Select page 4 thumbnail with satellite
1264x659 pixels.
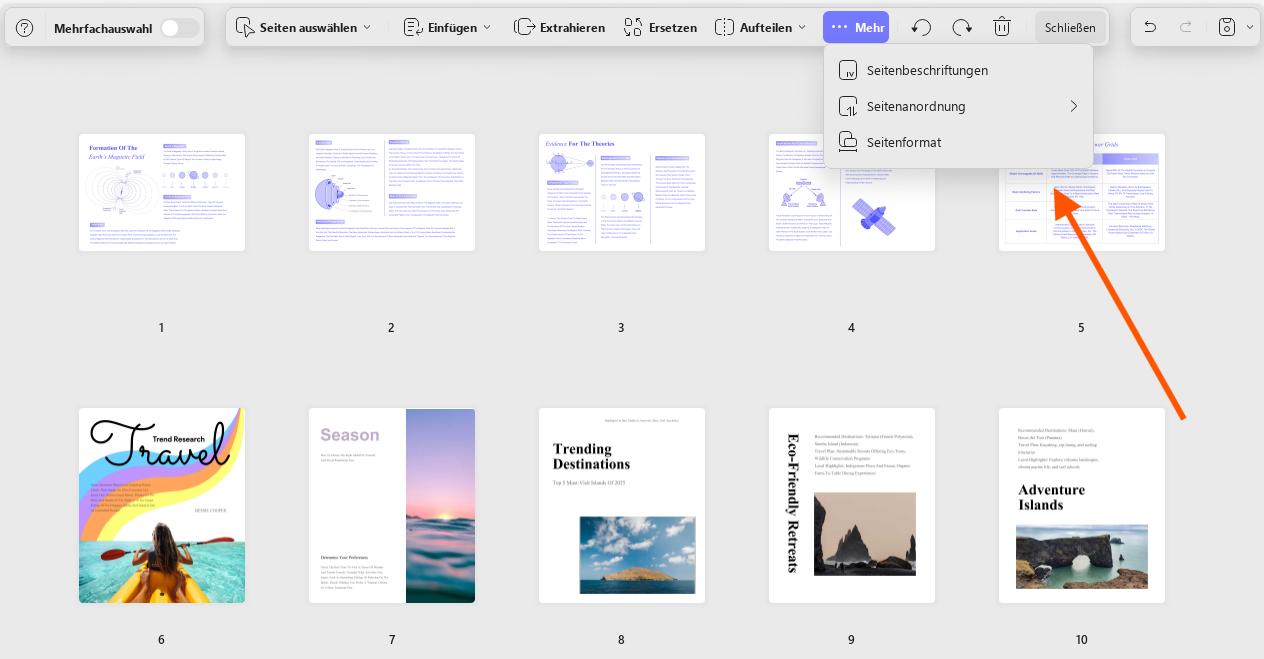852,192
